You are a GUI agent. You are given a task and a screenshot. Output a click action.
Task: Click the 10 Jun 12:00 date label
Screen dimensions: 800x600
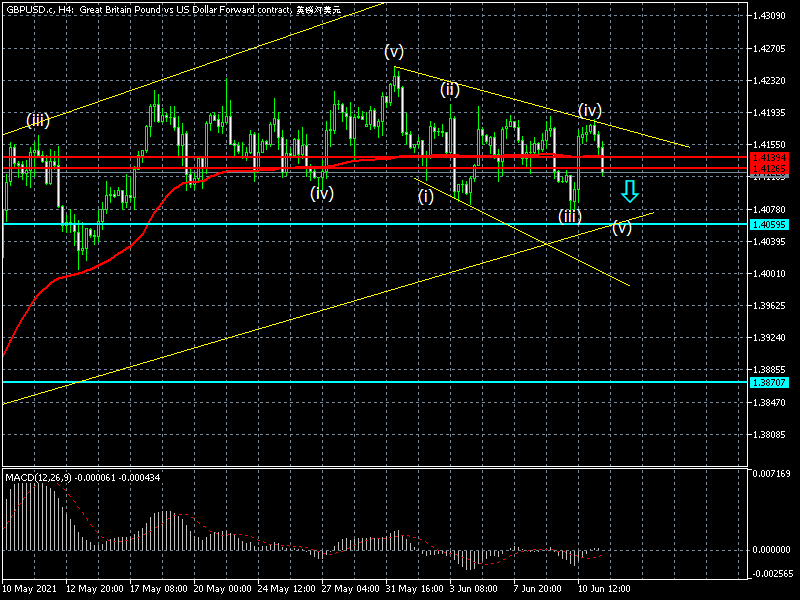point(602,590)
